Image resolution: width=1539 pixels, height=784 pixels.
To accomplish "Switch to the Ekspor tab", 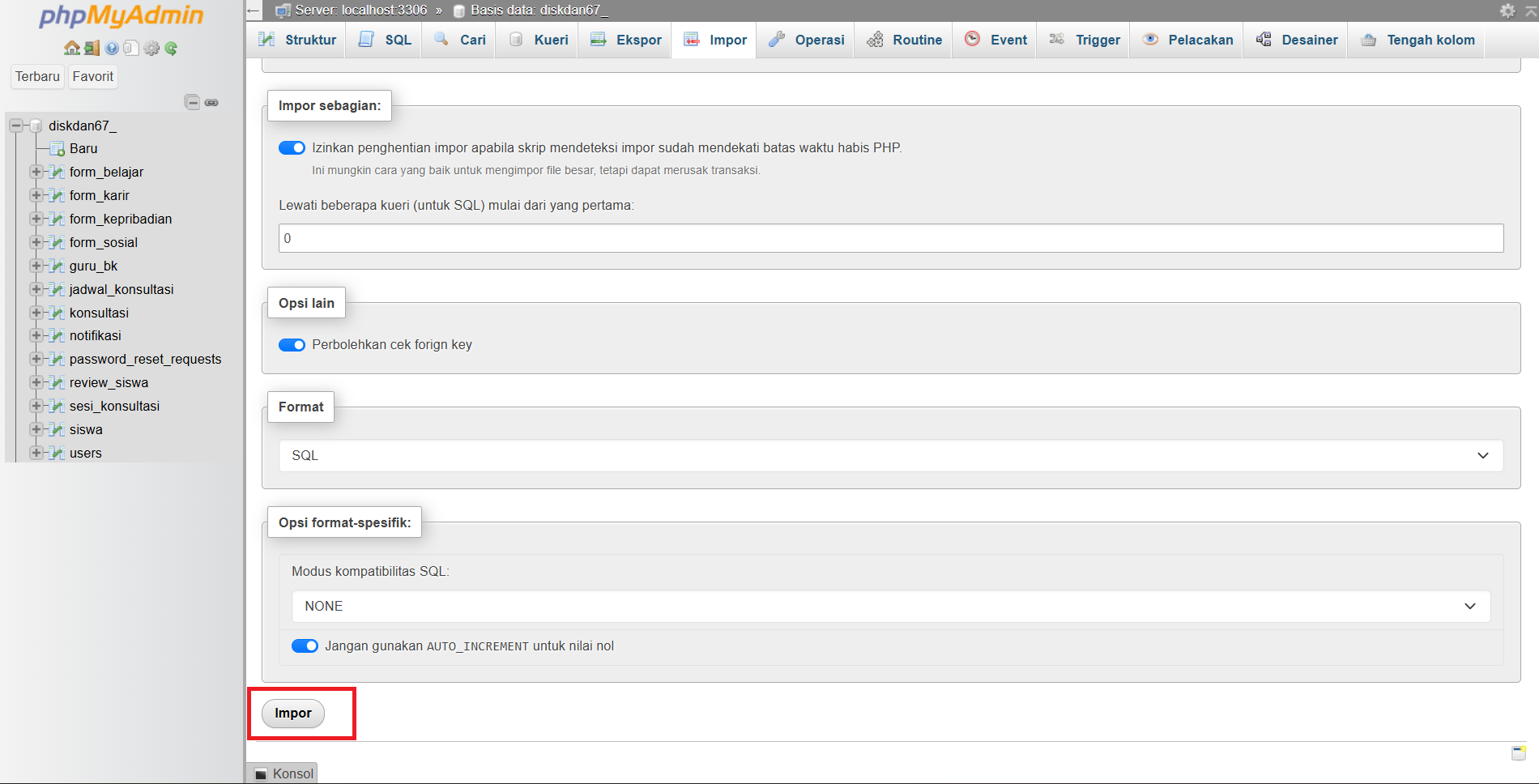I will pos(626,40).
